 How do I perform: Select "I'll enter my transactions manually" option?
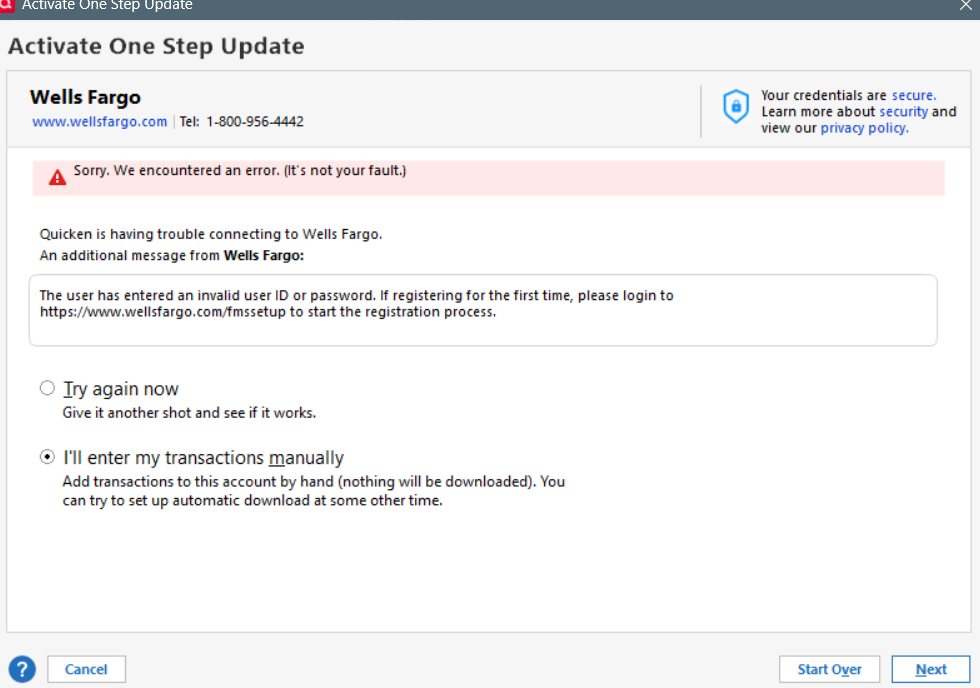click(x=48, y=457)
